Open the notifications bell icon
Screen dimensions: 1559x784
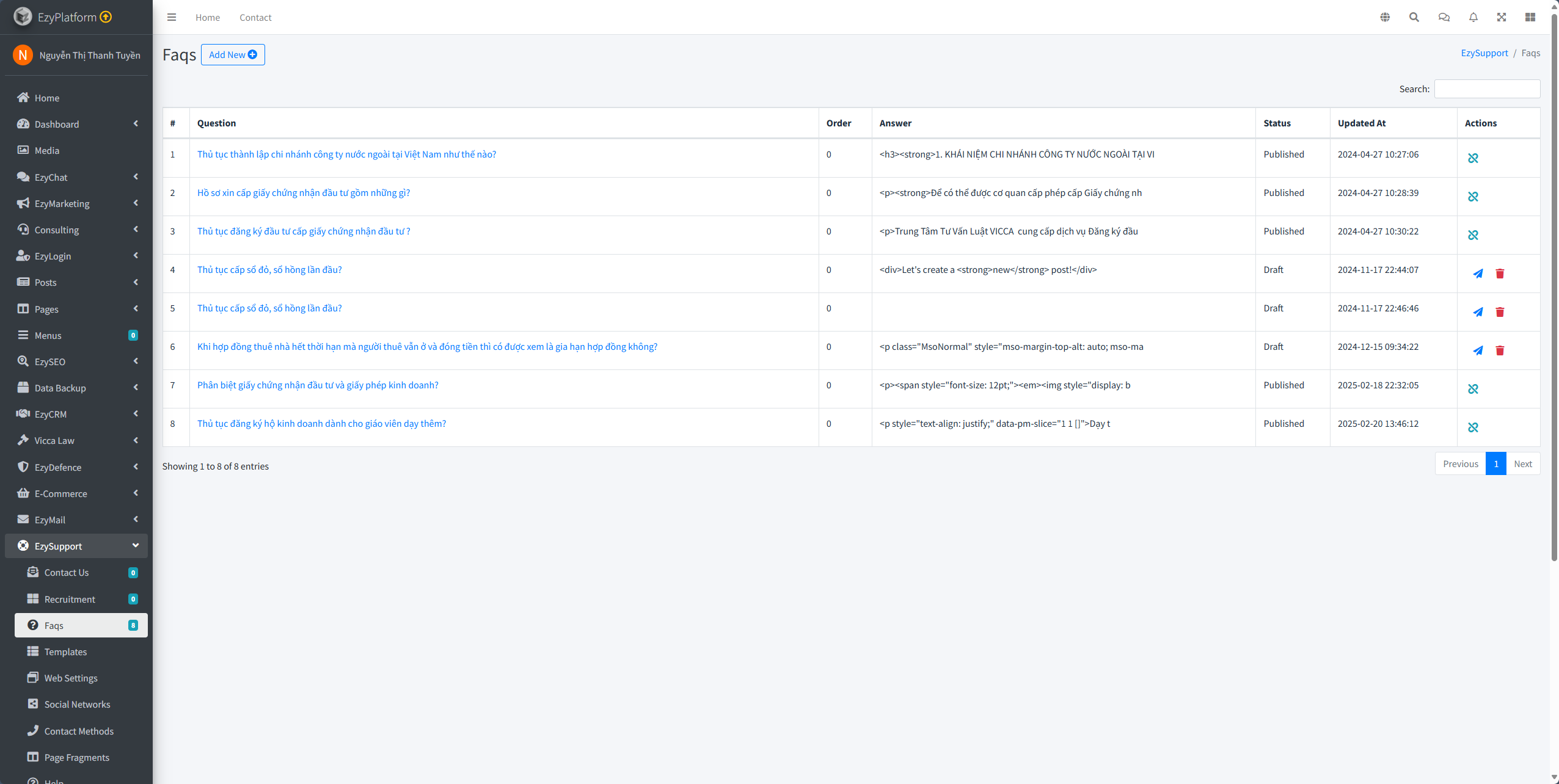[1473, 17]
